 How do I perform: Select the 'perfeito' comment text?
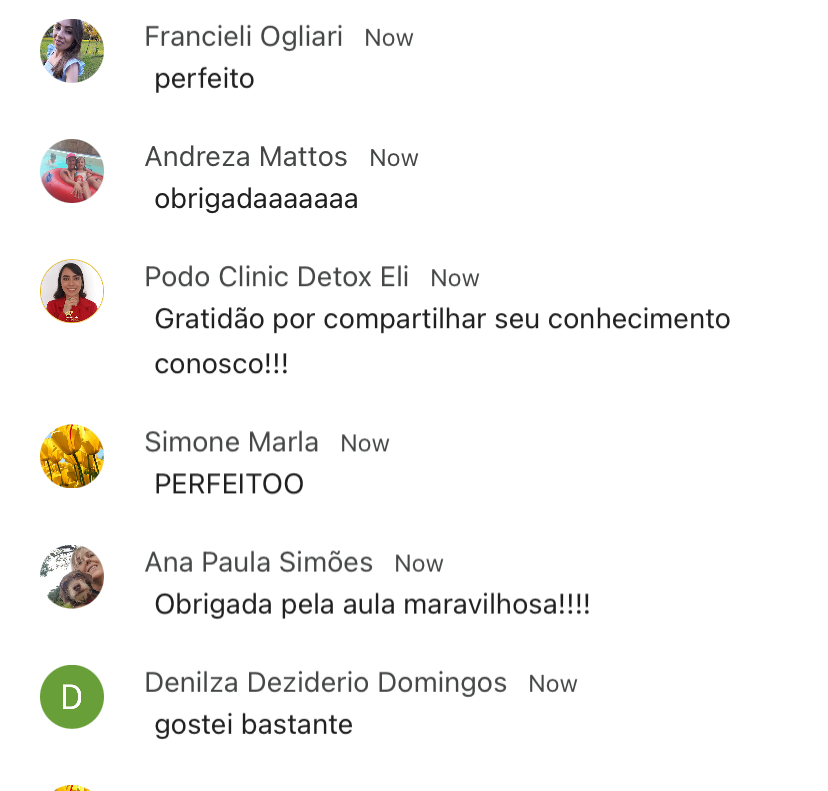204,80
